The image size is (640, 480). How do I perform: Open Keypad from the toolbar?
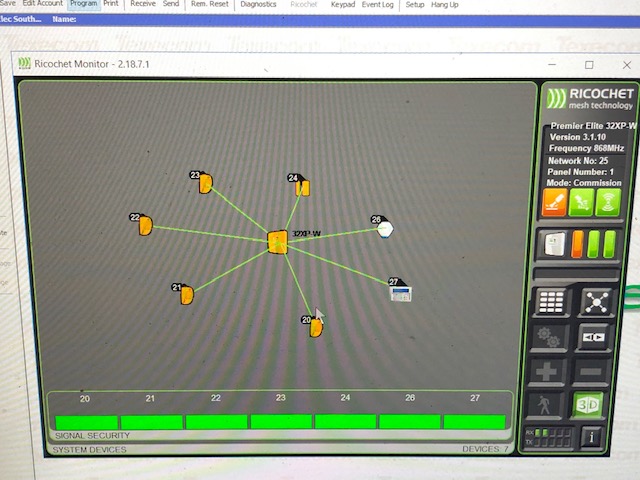pos(343,4)
